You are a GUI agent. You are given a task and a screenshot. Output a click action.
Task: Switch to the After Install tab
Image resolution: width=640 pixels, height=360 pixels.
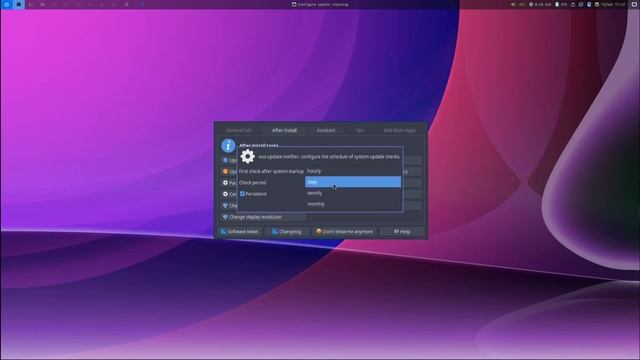[284, 130]
